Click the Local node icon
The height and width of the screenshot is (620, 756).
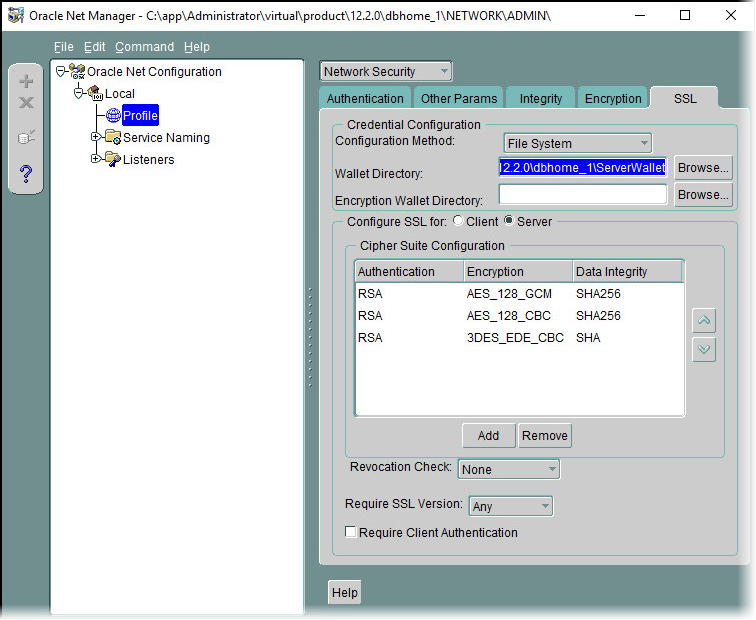coord(95,93)
